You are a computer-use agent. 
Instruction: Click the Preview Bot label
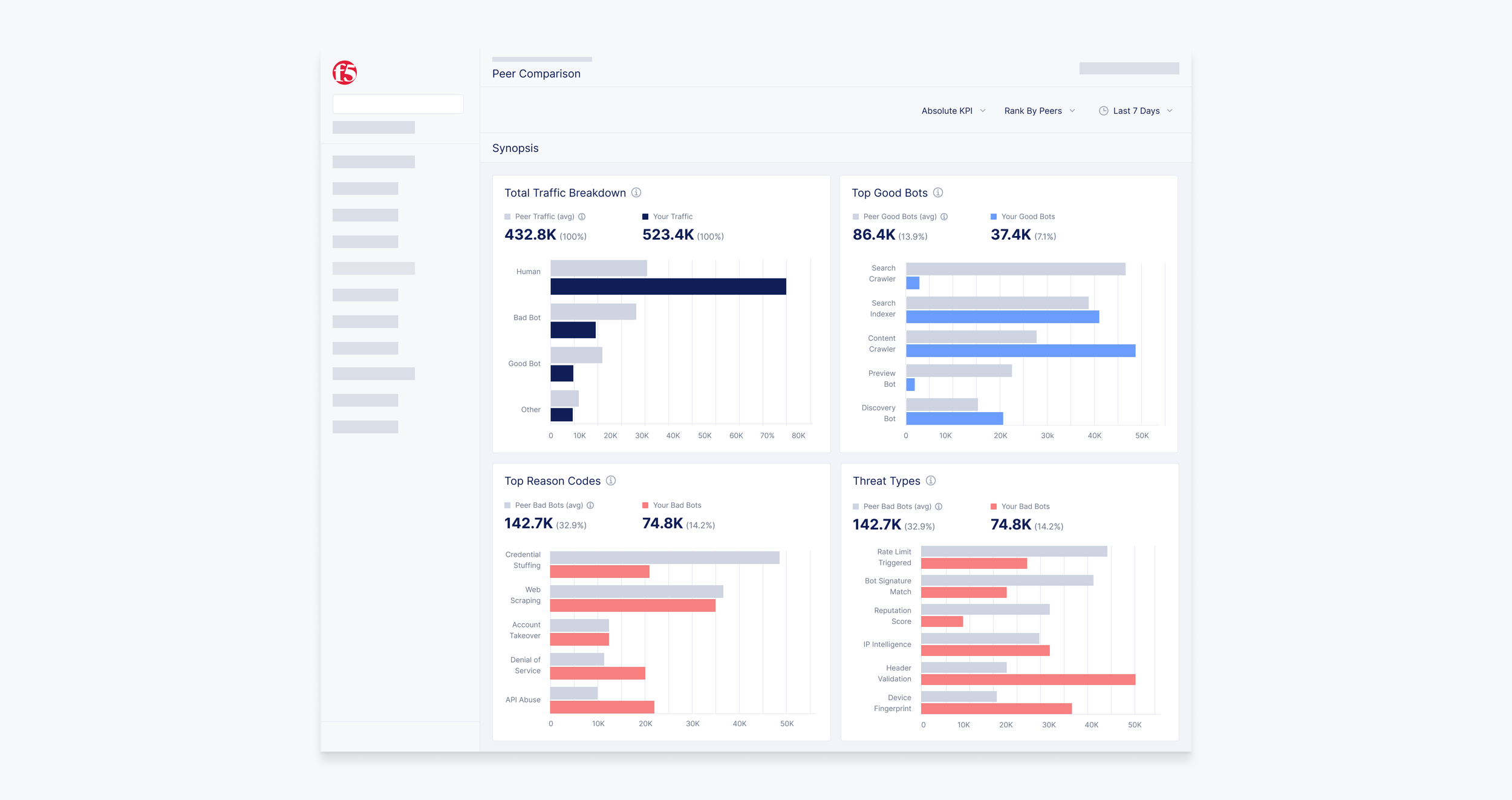882,379
